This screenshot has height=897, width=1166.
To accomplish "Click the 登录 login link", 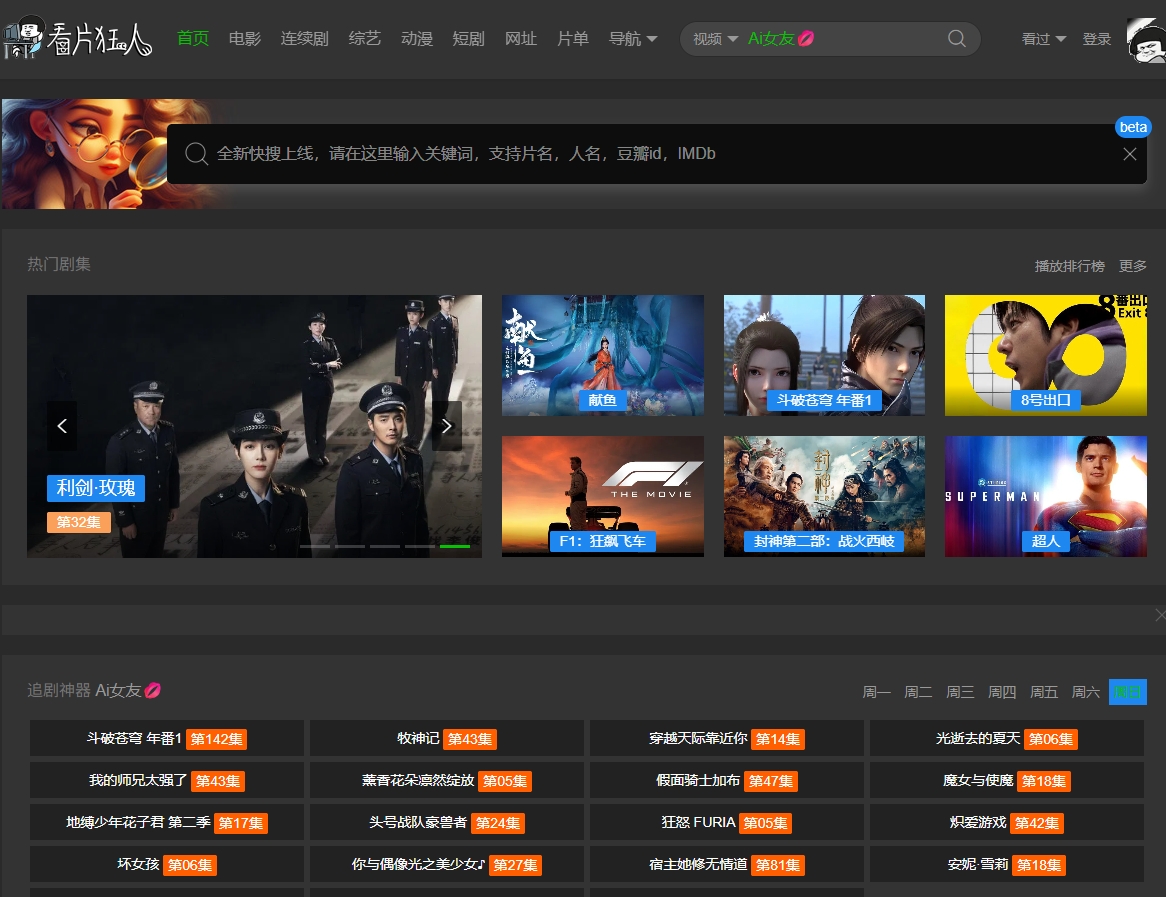I will coord(1097,39).
